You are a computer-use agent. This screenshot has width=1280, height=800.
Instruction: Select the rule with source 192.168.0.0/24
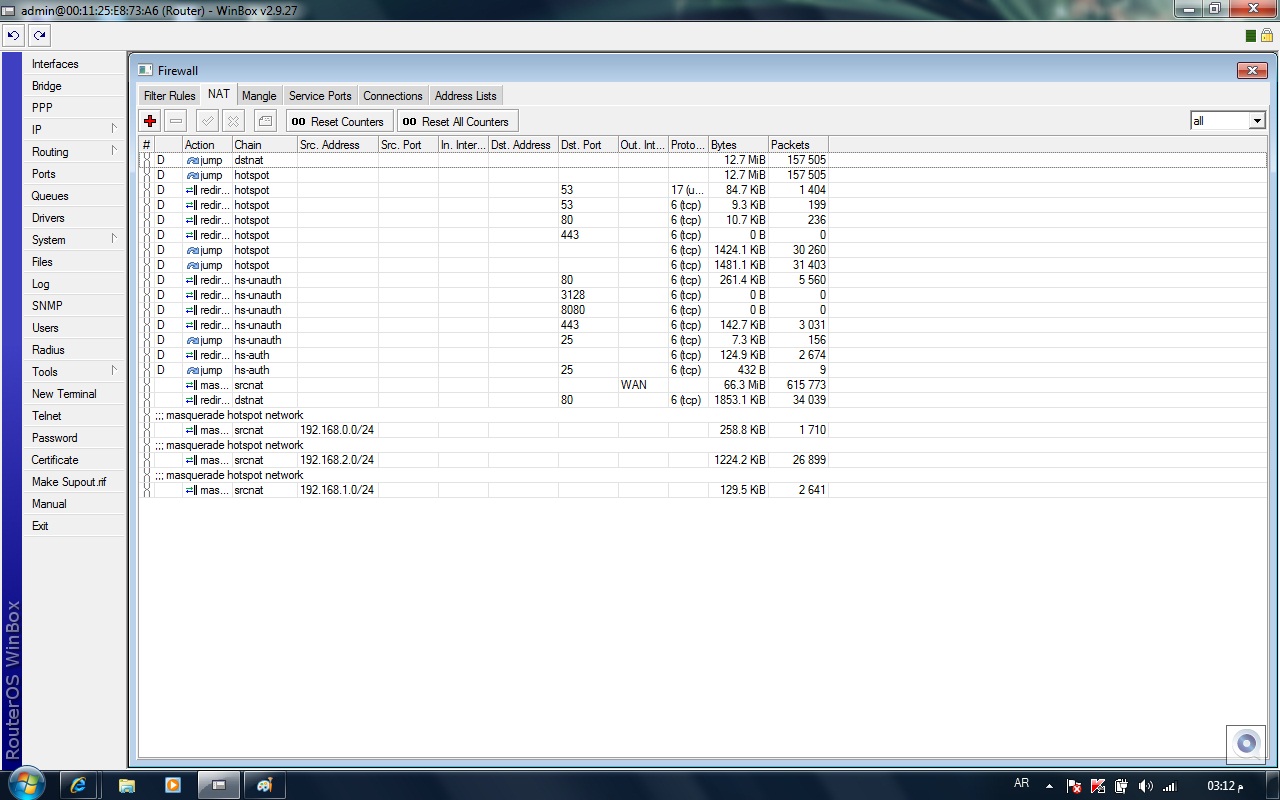pos(485,430)
